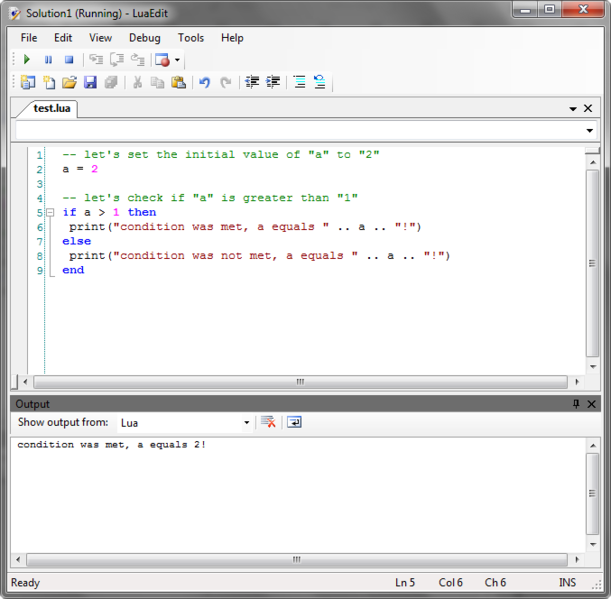This screenshot has height=599, width=611.
Task: Open the Debug menu
Action: [145, 38]
